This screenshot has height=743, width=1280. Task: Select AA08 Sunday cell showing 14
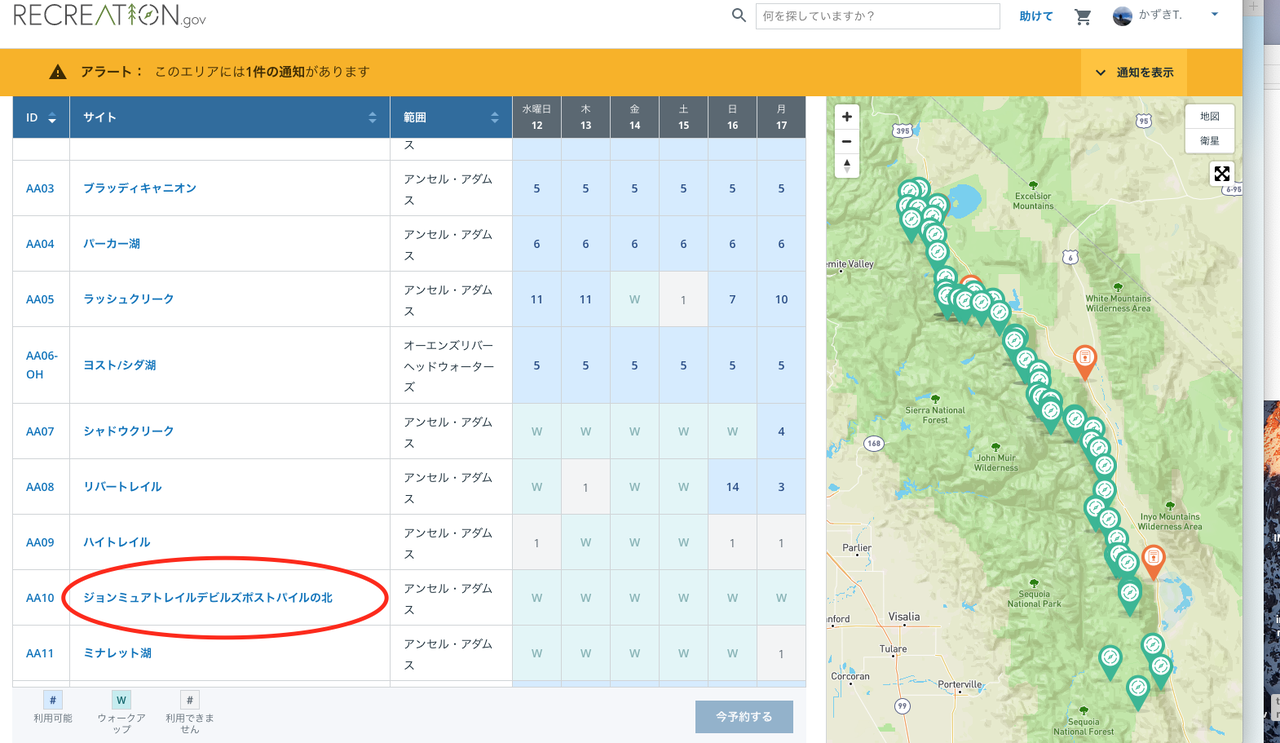(x=733, y=487)
